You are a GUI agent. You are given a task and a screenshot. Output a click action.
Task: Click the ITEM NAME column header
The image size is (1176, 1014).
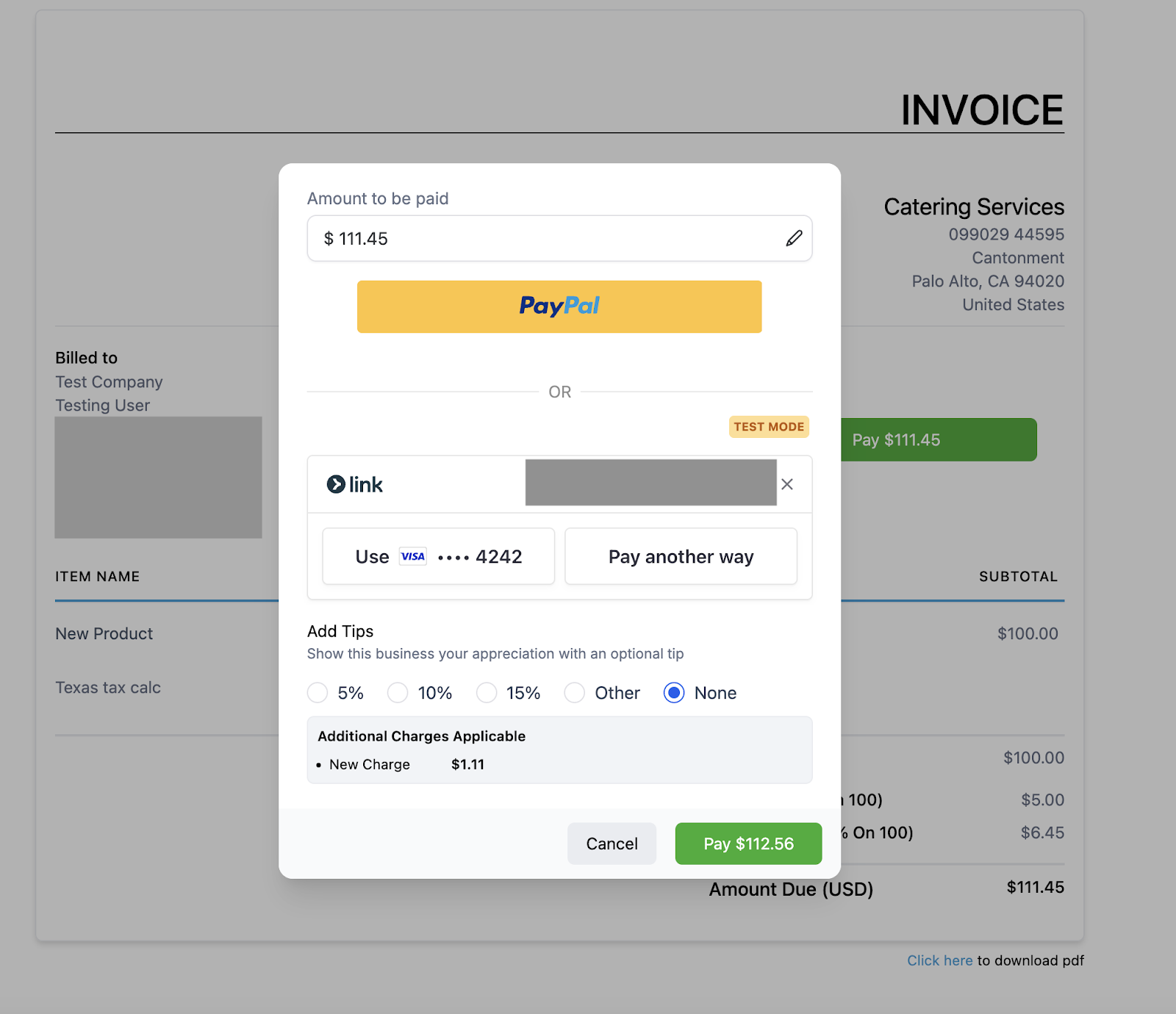coord(97,577)
